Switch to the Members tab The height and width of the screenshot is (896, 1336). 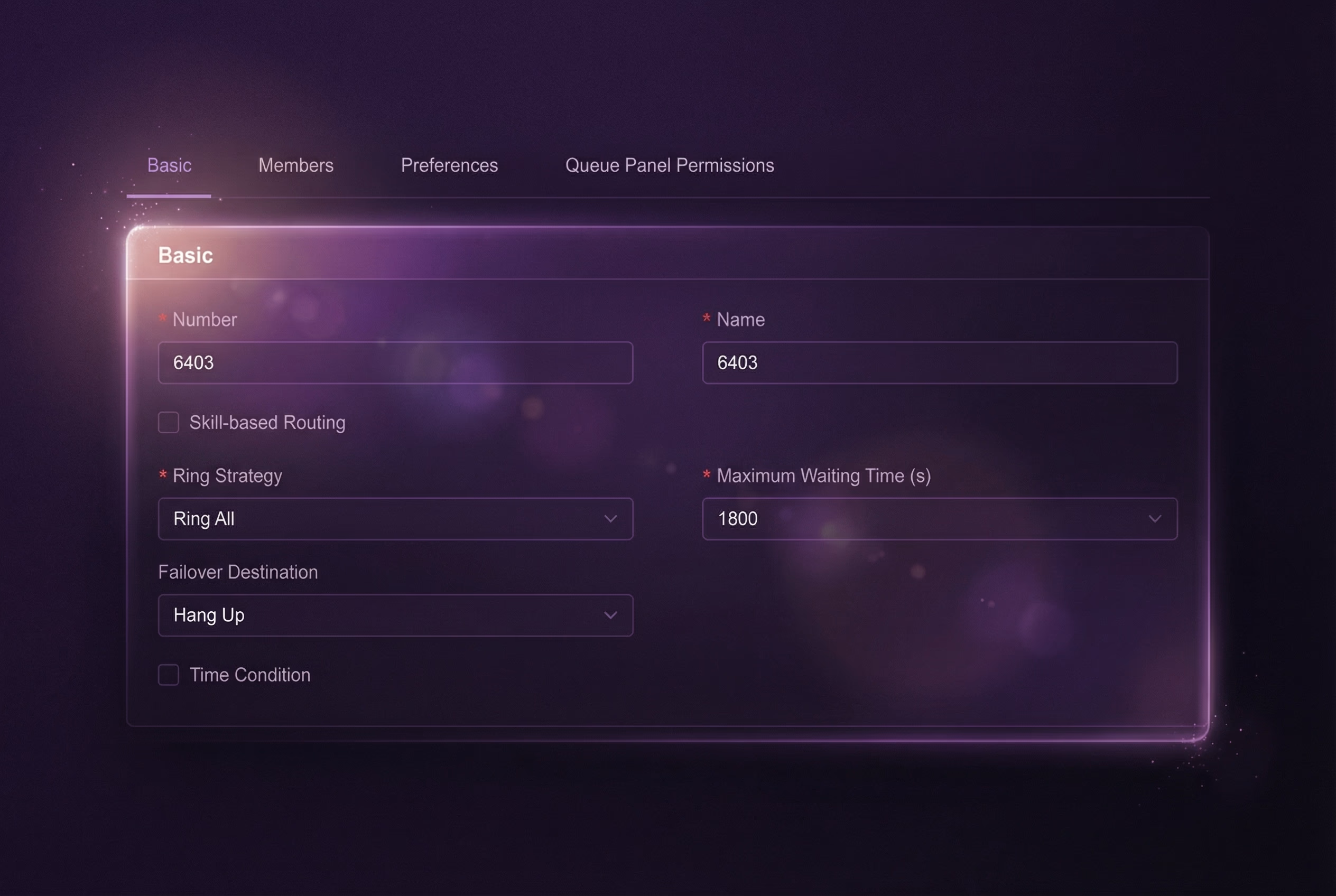(295, 166)
